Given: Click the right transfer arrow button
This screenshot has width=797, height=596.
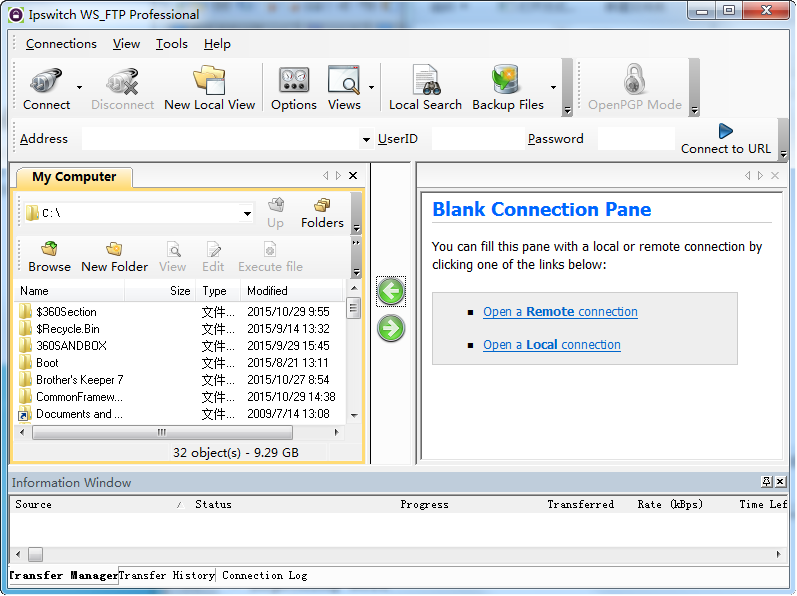Looking at the screenshot, I should pos(391,327).
